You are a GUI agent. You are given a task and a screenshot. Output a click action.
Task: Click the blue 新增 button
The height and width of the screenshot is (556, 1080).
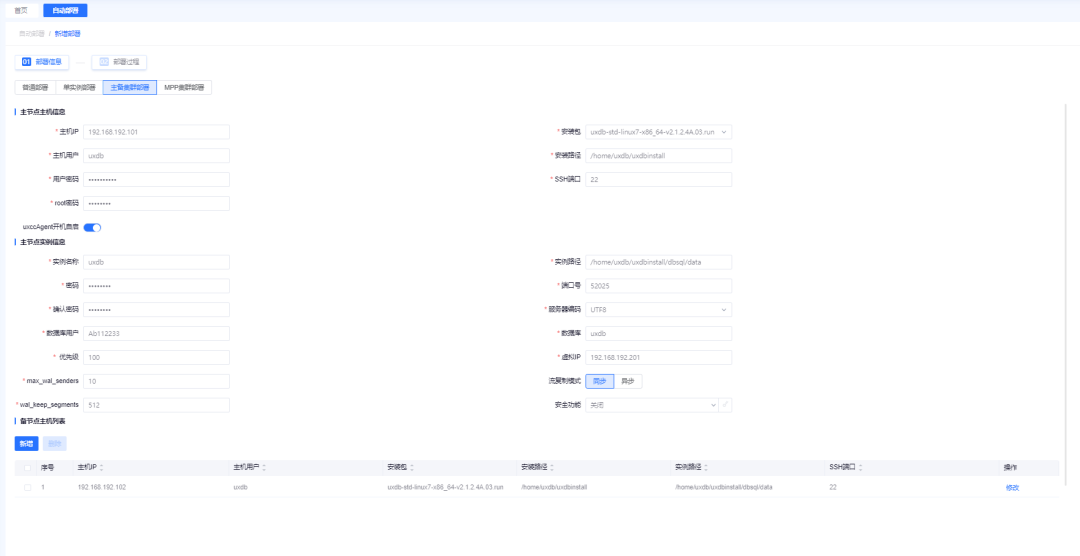26,443
